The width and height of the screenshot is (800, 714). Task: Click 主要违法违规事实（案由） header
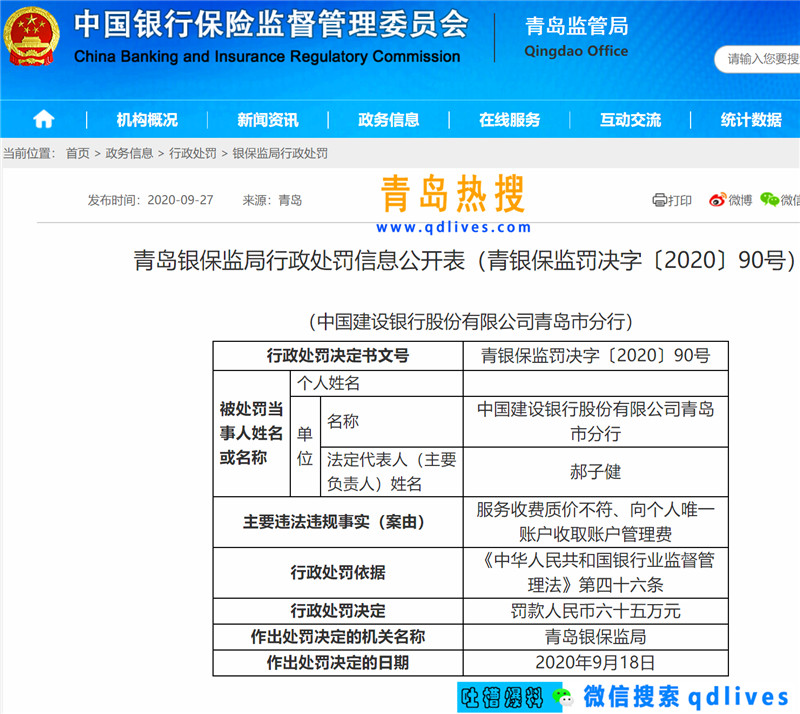(338, 522)
